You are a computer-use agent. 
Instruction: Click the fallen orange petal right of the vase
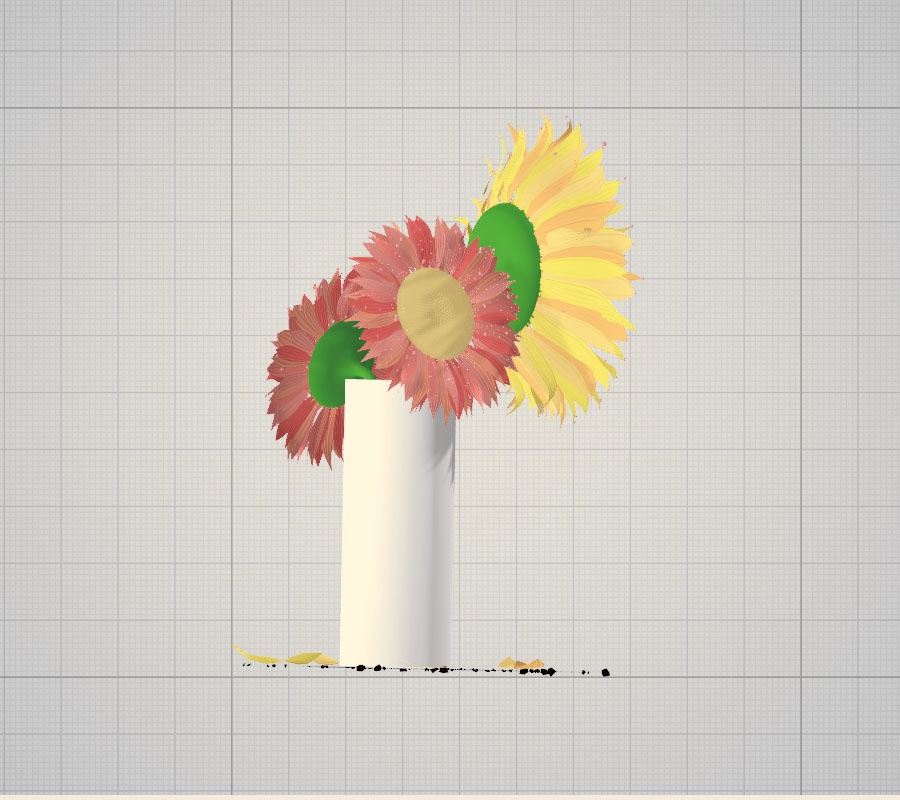click(x=520, y=660)
